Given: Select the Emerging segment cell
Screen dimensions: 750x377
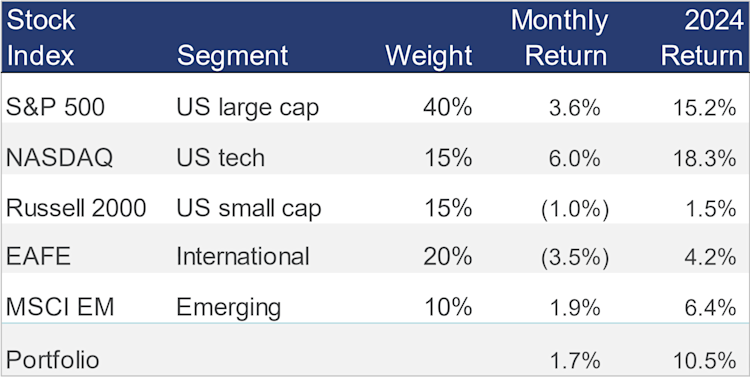Looking at the screenshot, I should pyautogui.click(x=229, y=308).
